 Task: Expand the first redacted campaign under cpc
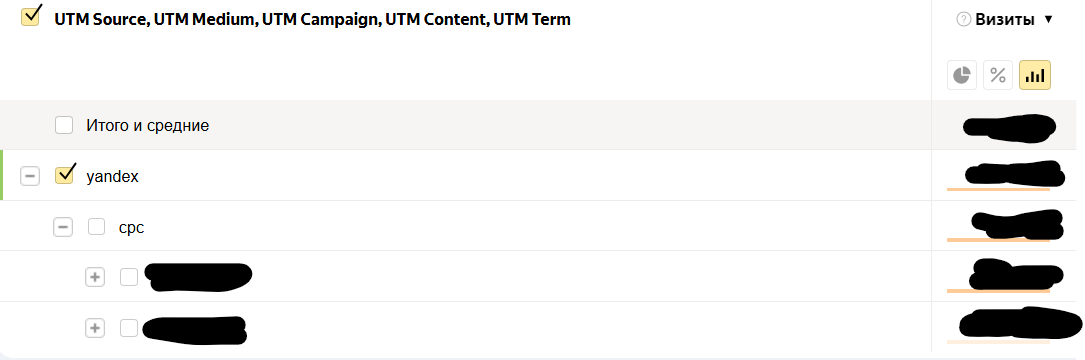tap(94, 277)
